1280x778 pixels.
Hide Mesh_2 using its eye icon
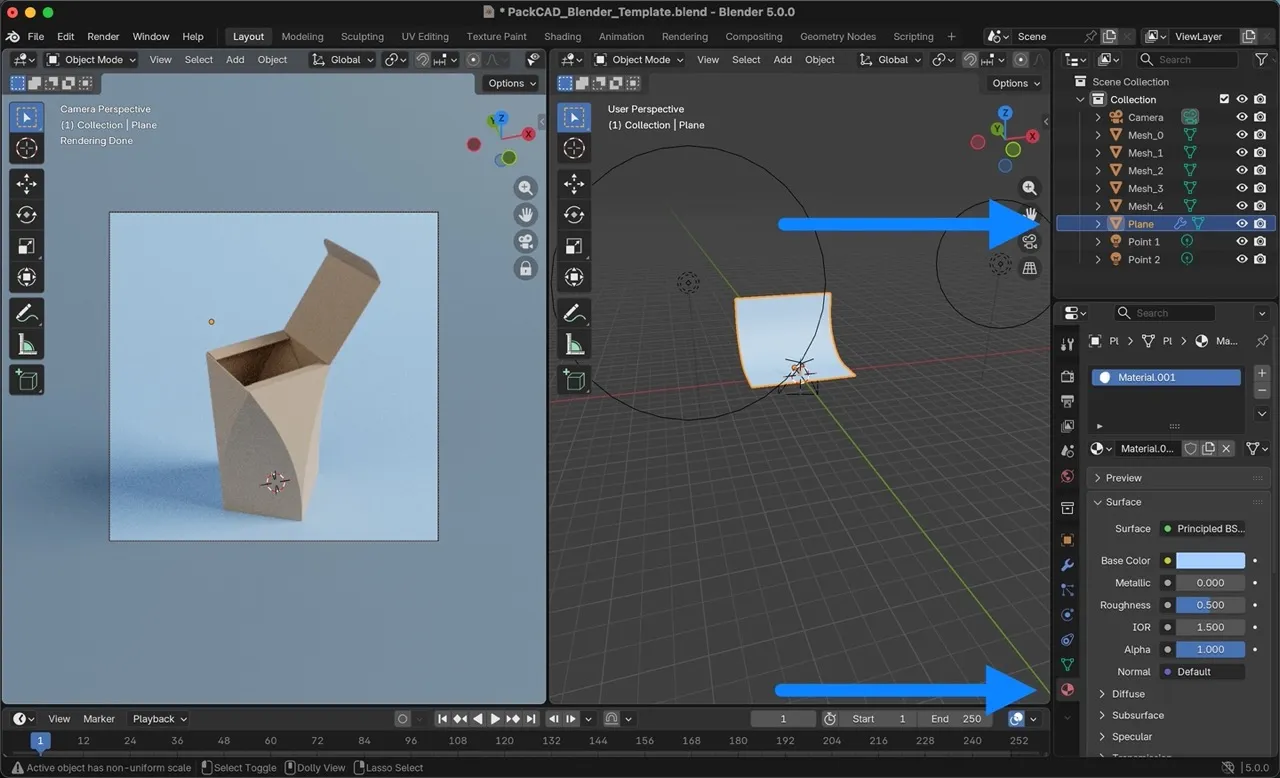point(1242,171)
